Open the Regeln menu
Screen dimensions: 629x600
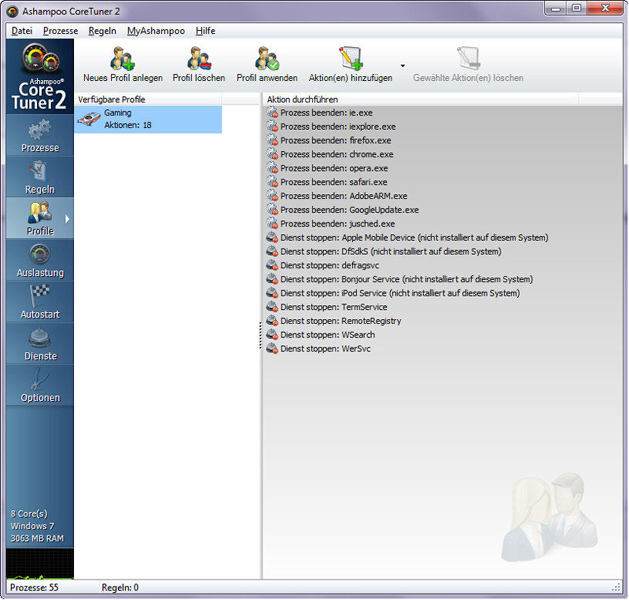(102, 31)
